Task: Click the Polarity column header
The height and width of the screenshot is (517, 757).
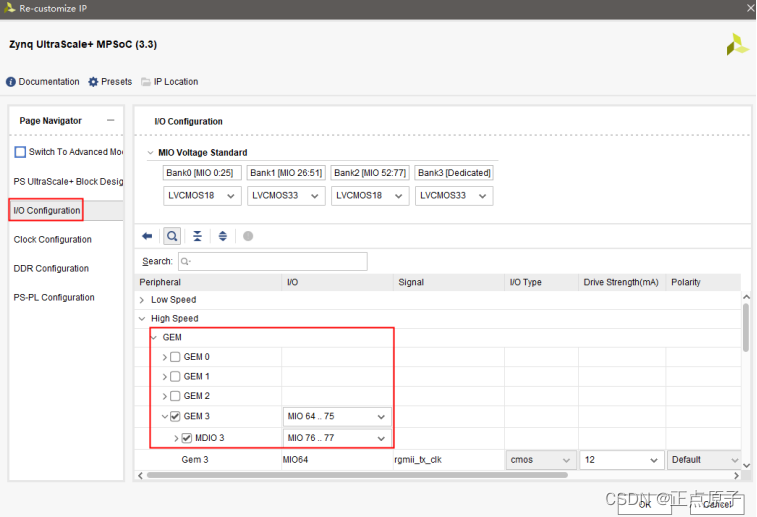Action: [x=703, y=282]
